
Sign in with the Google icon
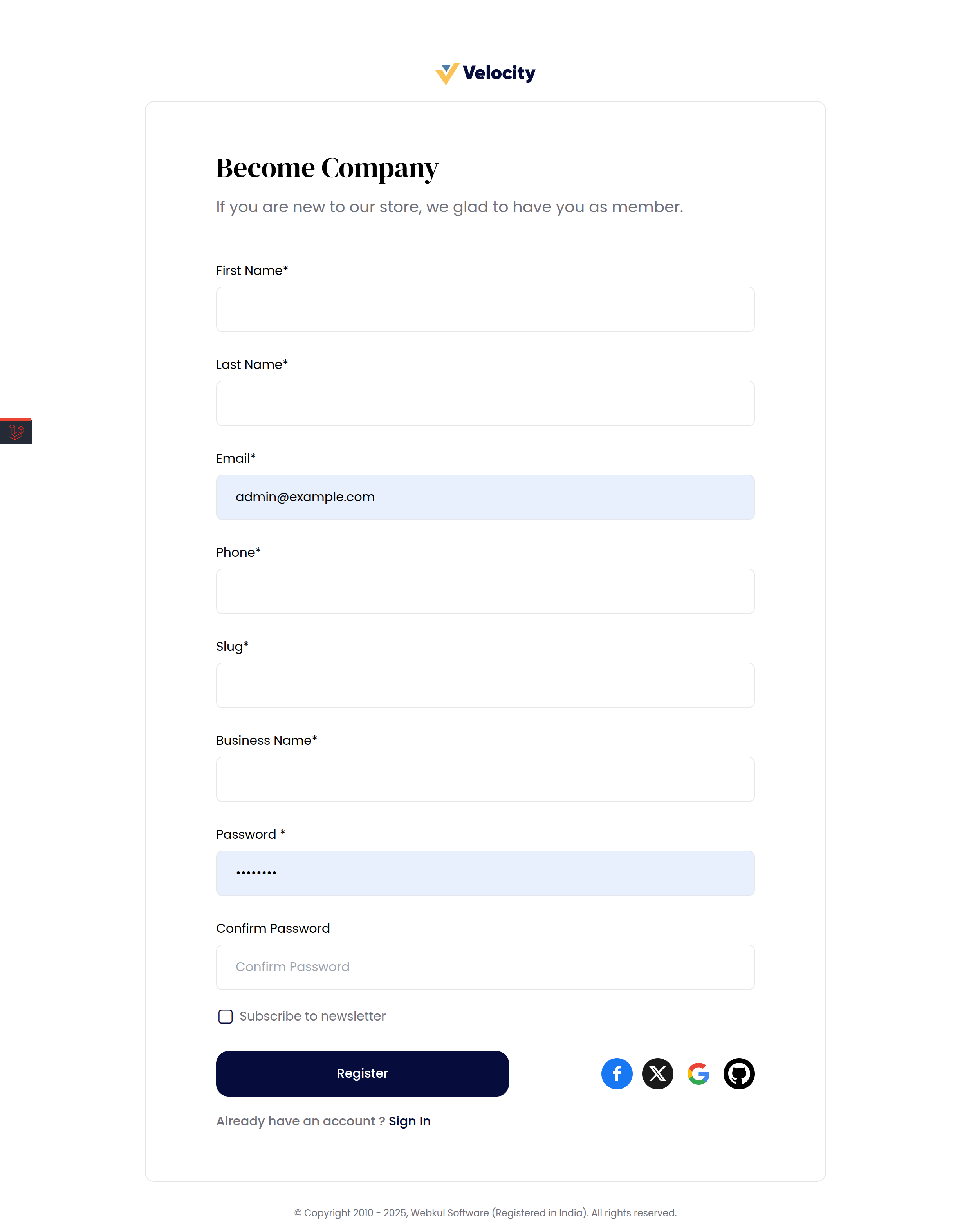tap(698, 1073)
